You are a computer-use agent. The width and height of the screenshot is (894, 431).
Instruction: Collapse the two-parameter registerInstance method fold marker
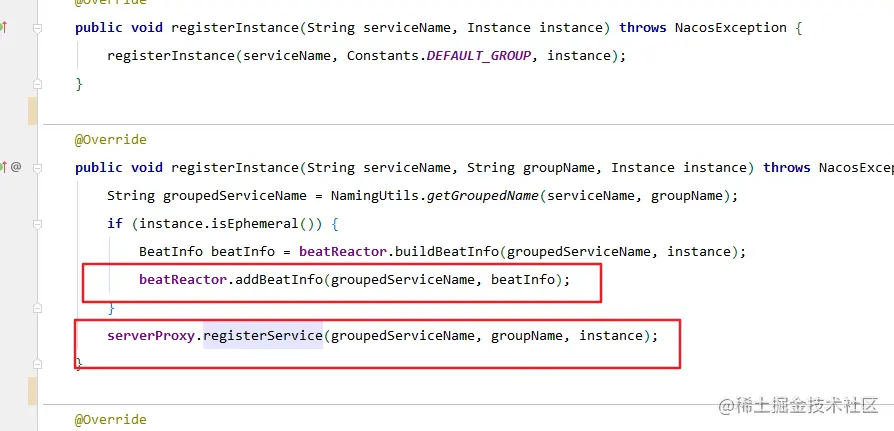[38, 29]
